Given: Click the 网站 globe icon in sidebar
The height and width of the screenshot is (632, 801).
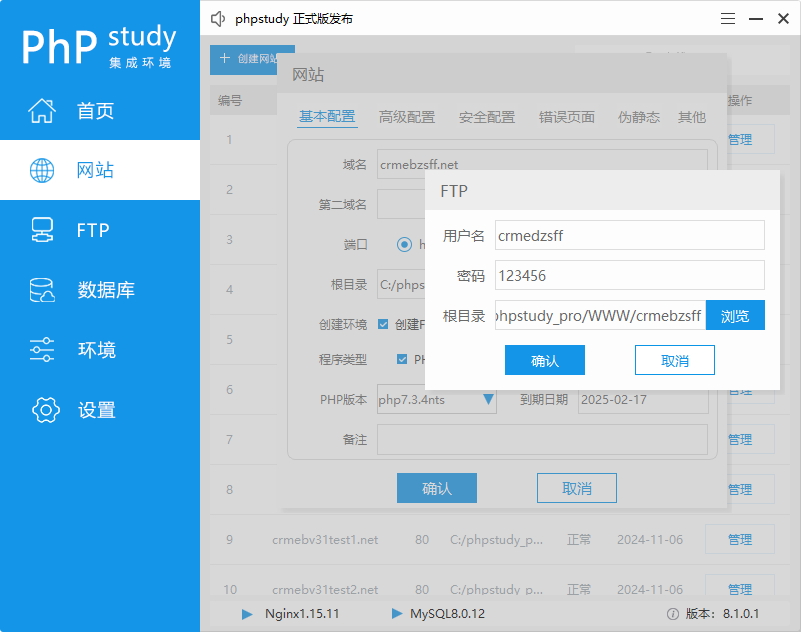Looking at the screenshot, I should tap(42, 170).
